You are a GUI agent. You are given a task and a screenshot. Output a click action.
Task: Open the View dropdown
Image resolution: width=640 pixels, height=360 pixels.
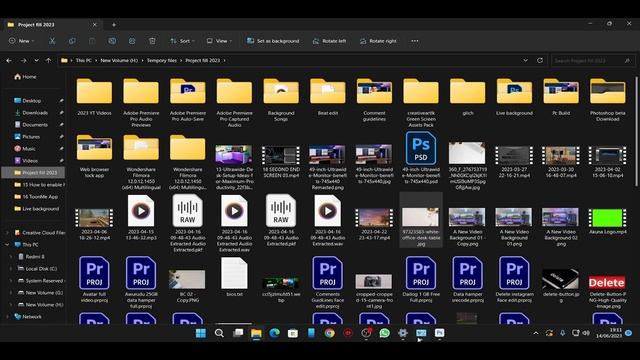[219, 41]
